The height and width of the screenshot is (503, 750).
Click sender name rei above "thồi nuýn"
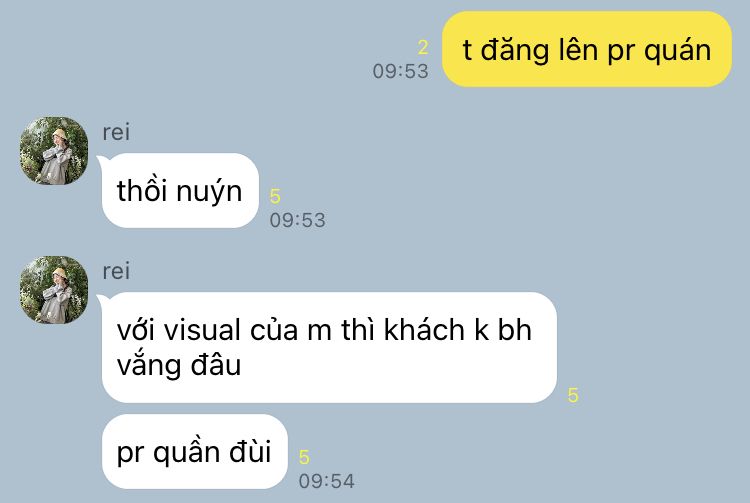pyautogui.click(x=116, y=132)
